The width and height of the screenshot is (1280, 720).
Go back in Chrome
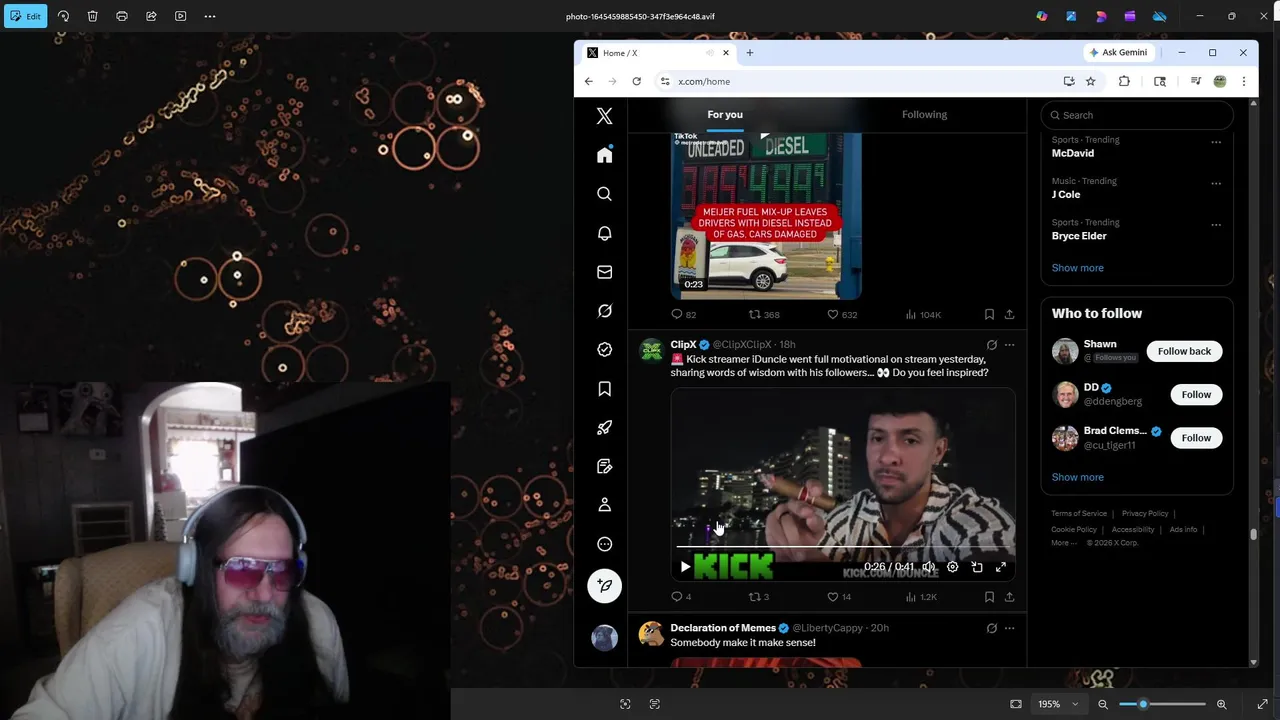click(x=589, y=81)
